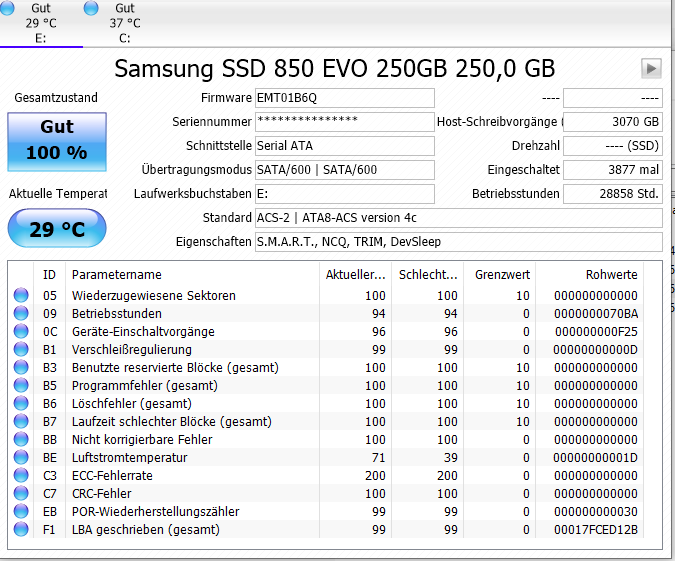Select the E: drive tab with 29 °C
Image resolution: width=675 pixels, height=561 pixels.
tap(41, 23)
